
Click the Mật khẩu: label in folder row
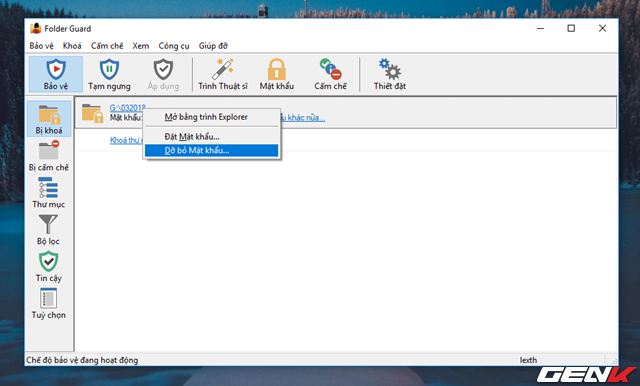(126, 118)
